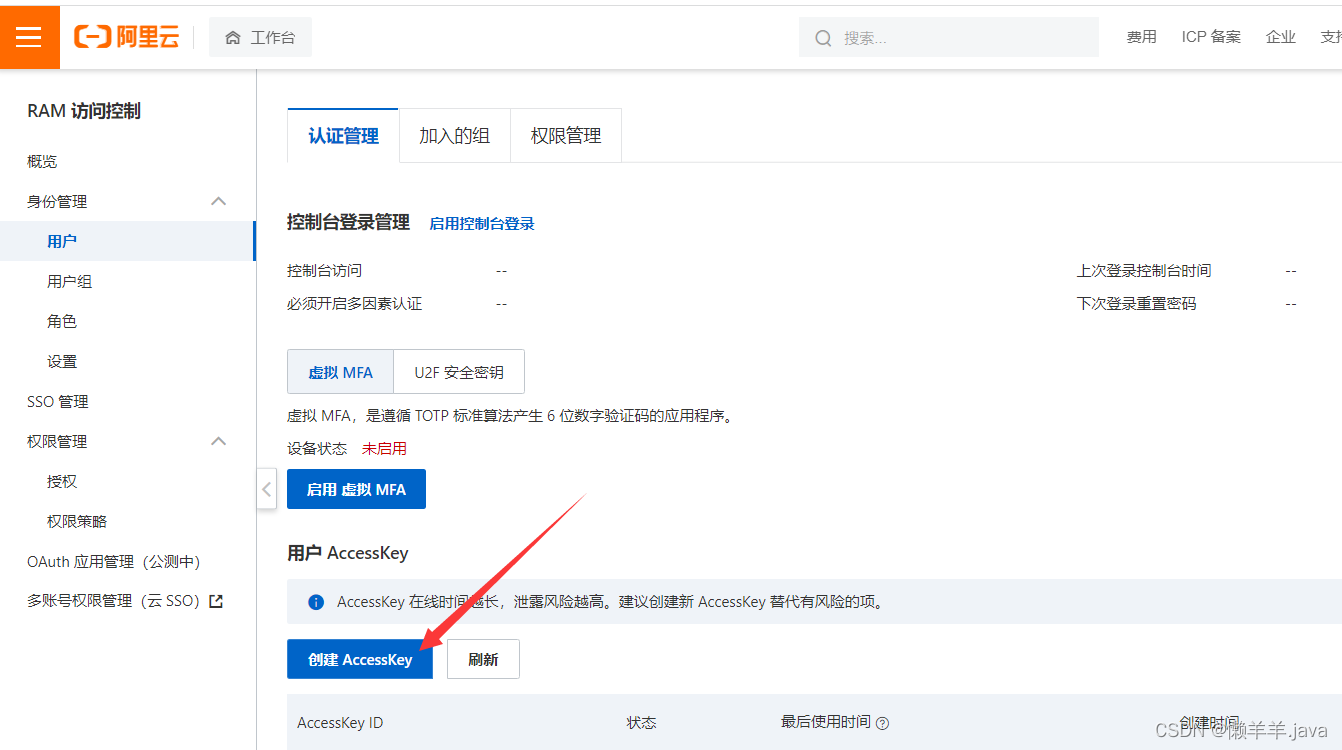Viewport: 1342px width, 750px height.
Task: Click the 上次登录控制台时间 label
Action: coord(1144,270)
